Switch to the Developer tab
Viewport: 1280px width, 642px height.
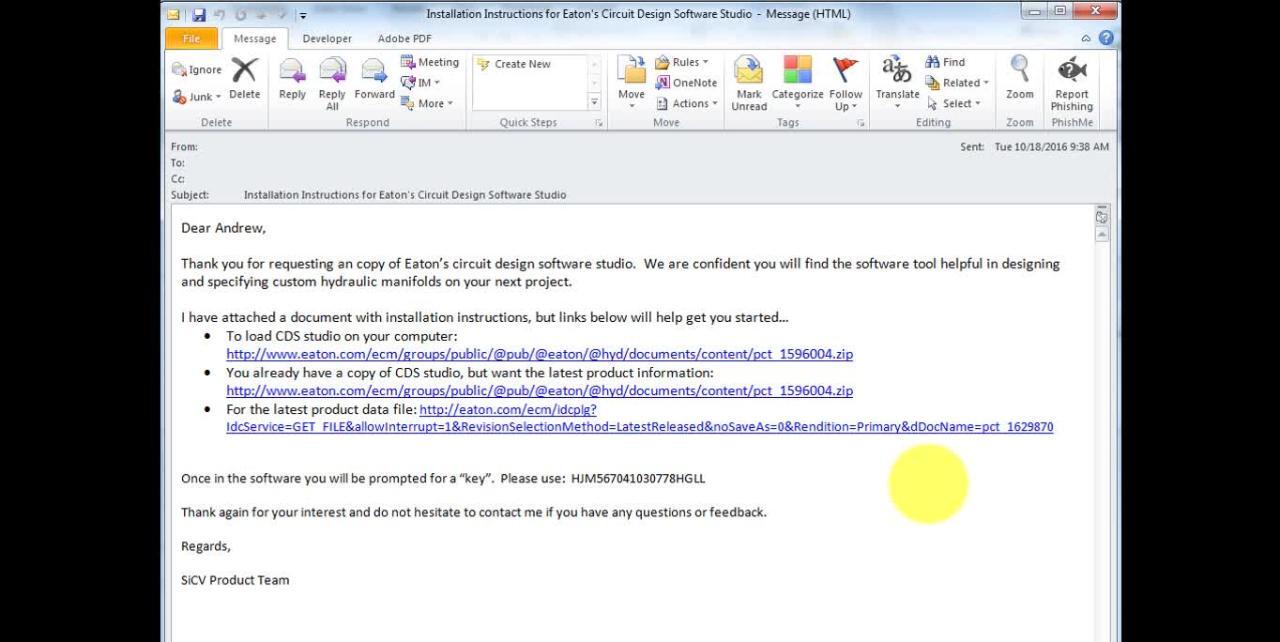[x=327, y=39]
